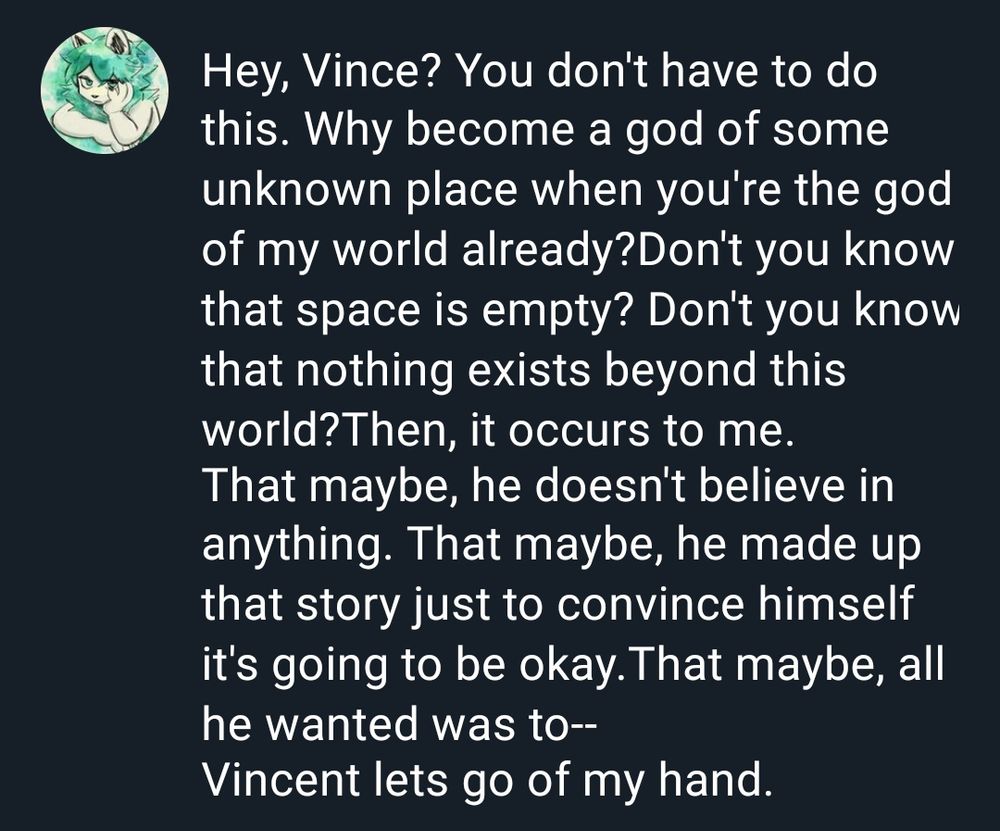Viewport: 1000px width, 831px height.
Task: Click the word "Vincent" in the last line
Action: tap(283, 780)
